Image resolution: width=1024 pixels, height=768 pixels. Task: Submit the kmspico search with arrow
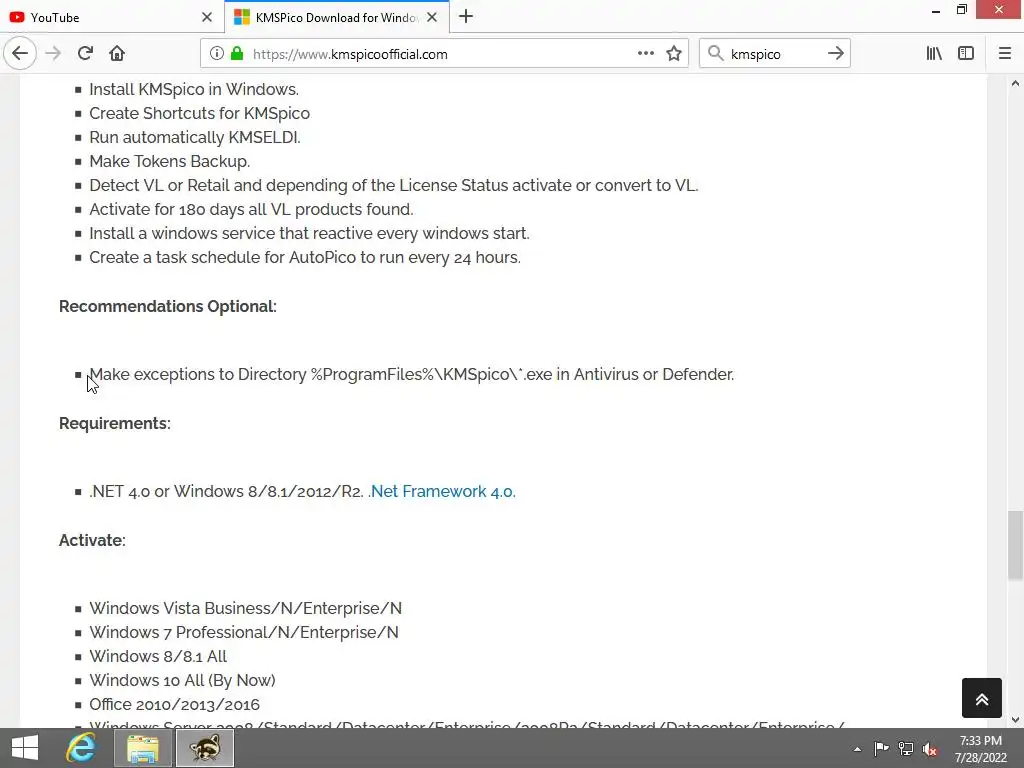click(x=835, y=54)
